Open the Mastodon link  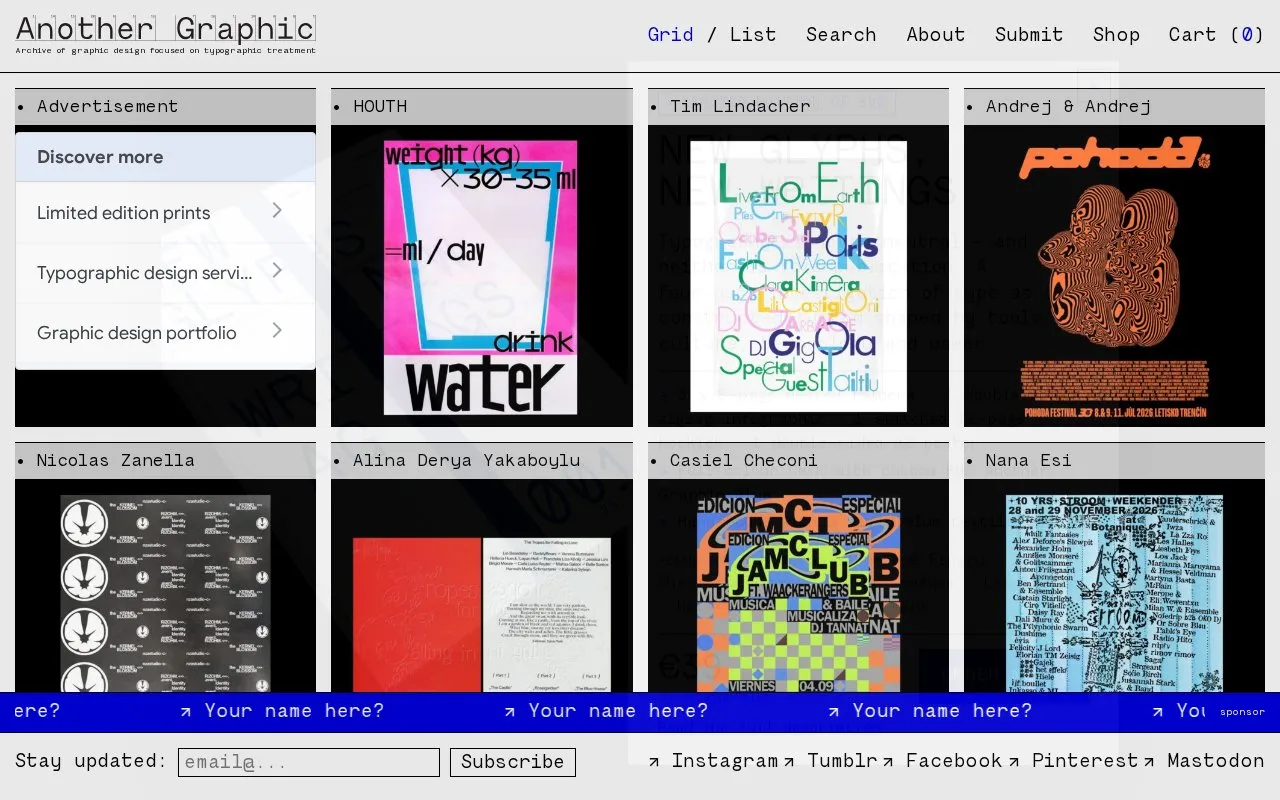(x=1204, y=761)
